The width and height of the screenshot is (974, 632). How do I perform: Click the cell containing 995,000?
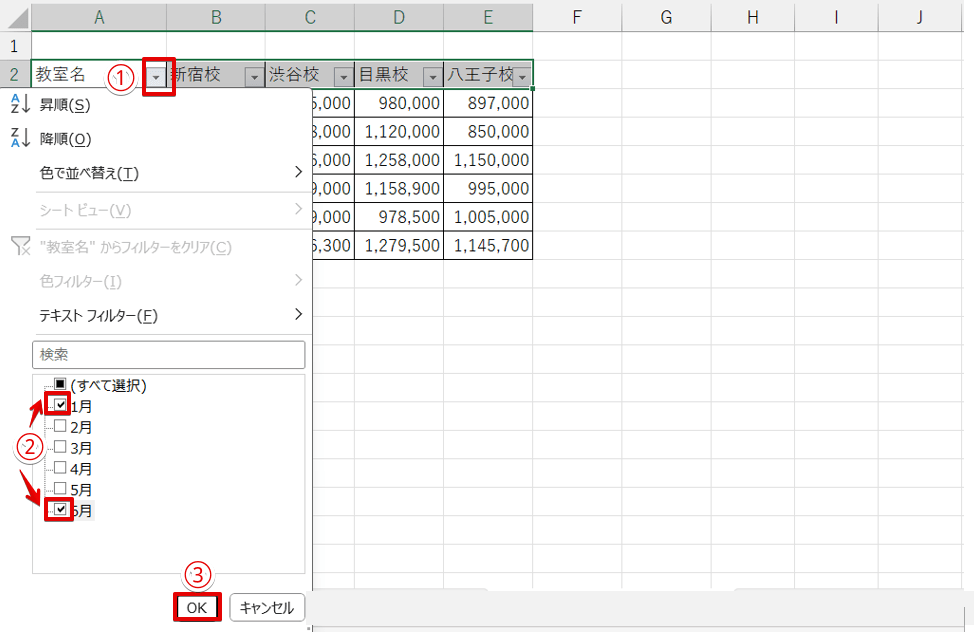pyautogui.click(x=488, y=189)
